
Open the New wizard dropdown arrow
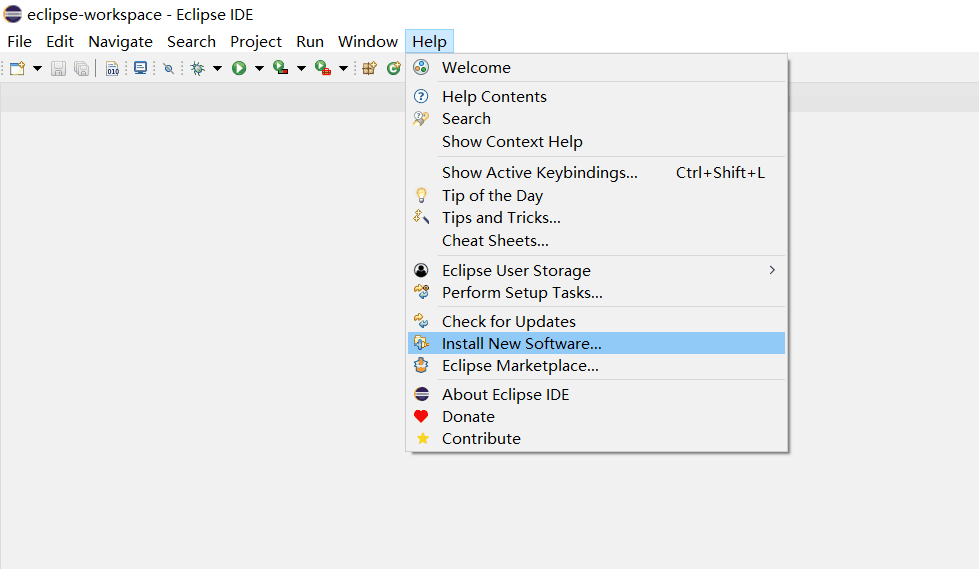pyautogui.click(x=37, y=68)
